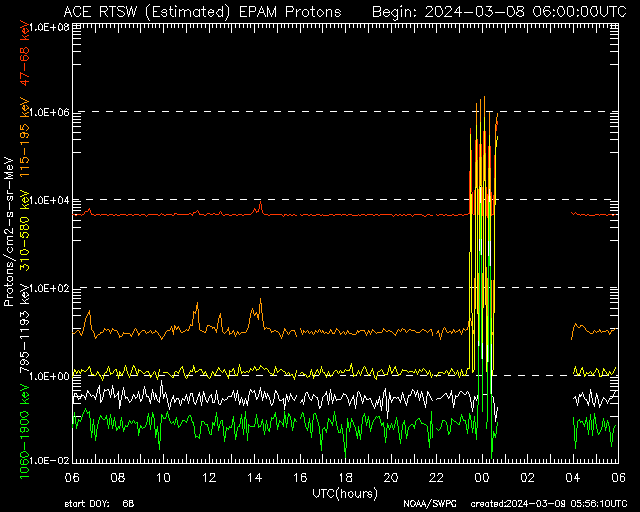Click the 00 hour mark on x-axis
This screenshot has height=512, width=640.
(482, 477)
